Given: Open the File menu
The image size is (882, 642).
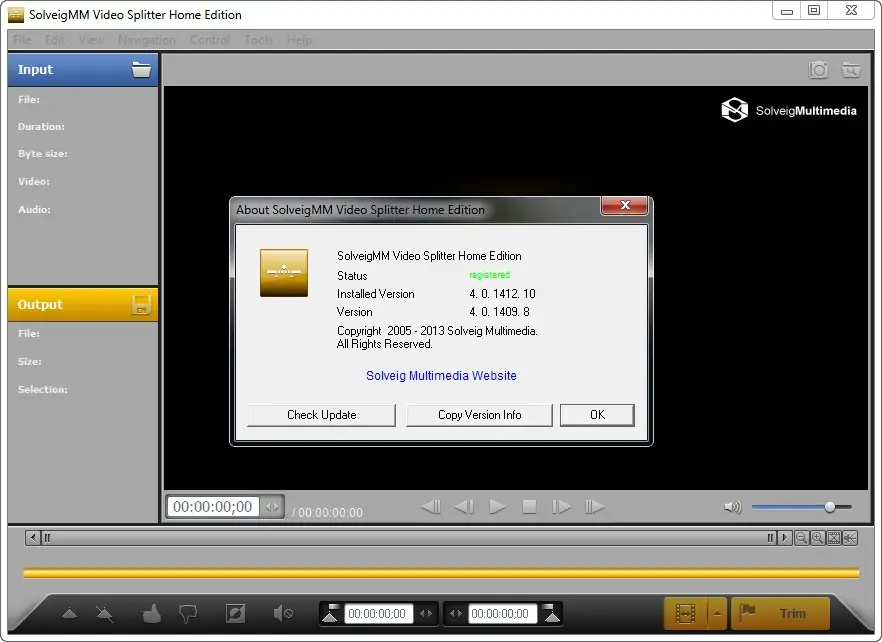Looking at the screenshot, I should click(22, 40).
